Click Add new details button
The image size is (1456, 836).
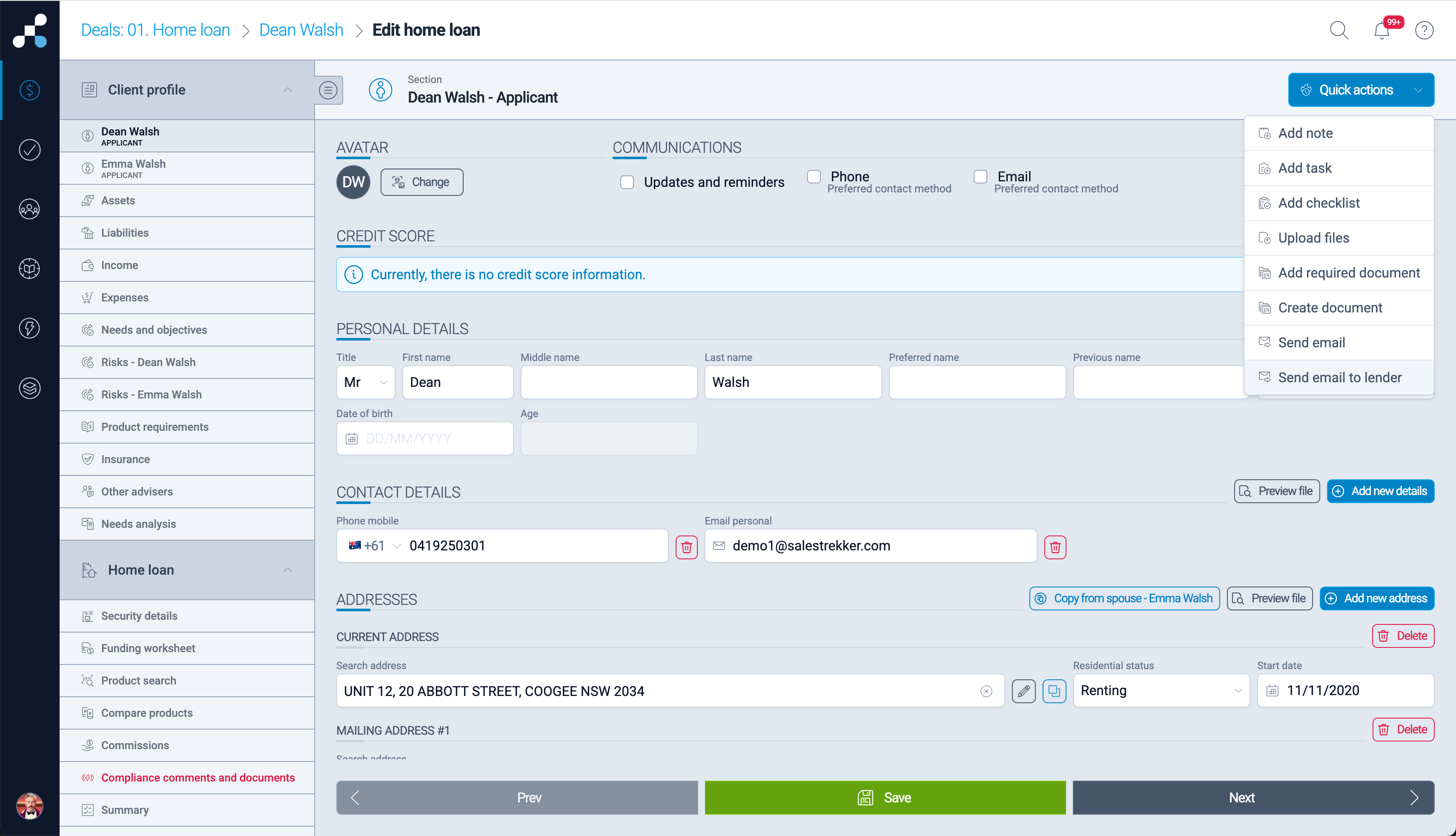[x=1380, y=492]
